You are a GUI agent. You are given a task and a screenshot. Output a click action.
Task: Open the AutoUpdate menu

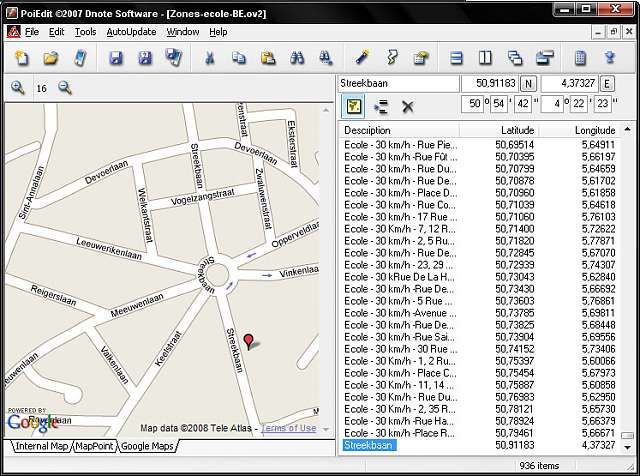click(131, 32)
